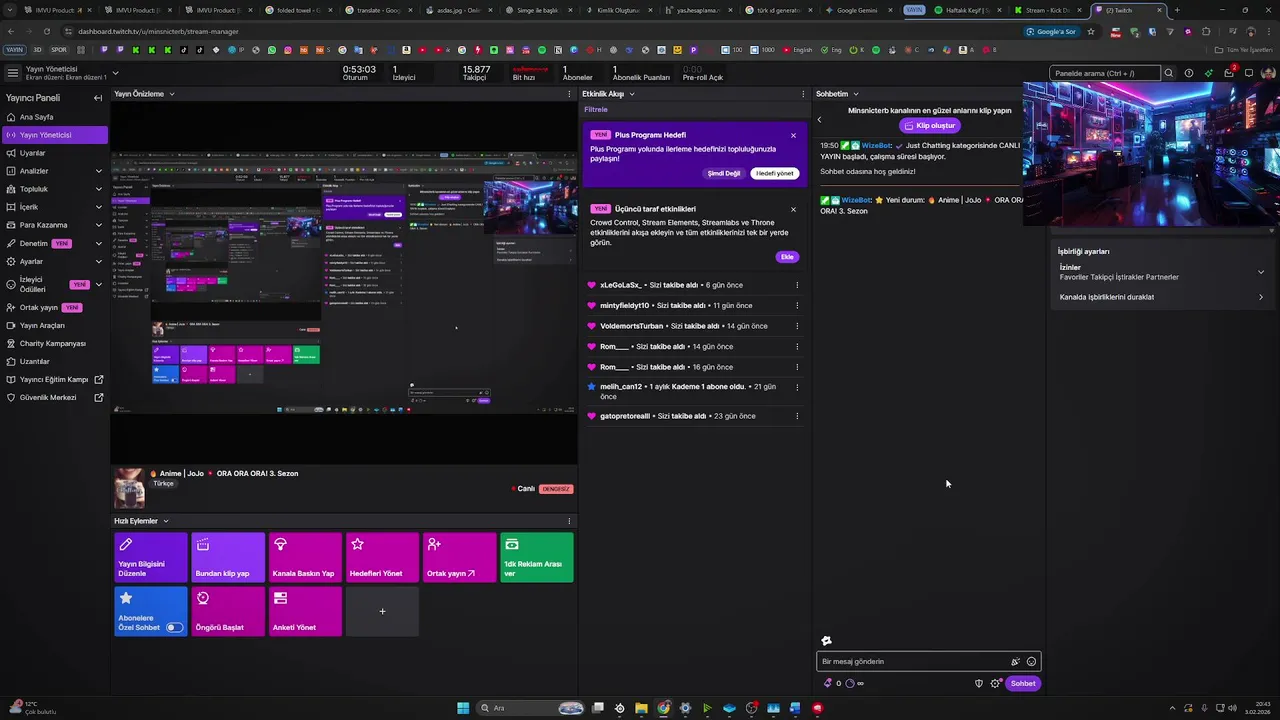Click Yayın Bilgisini Düzenle quick action

(x=151, y=557)
